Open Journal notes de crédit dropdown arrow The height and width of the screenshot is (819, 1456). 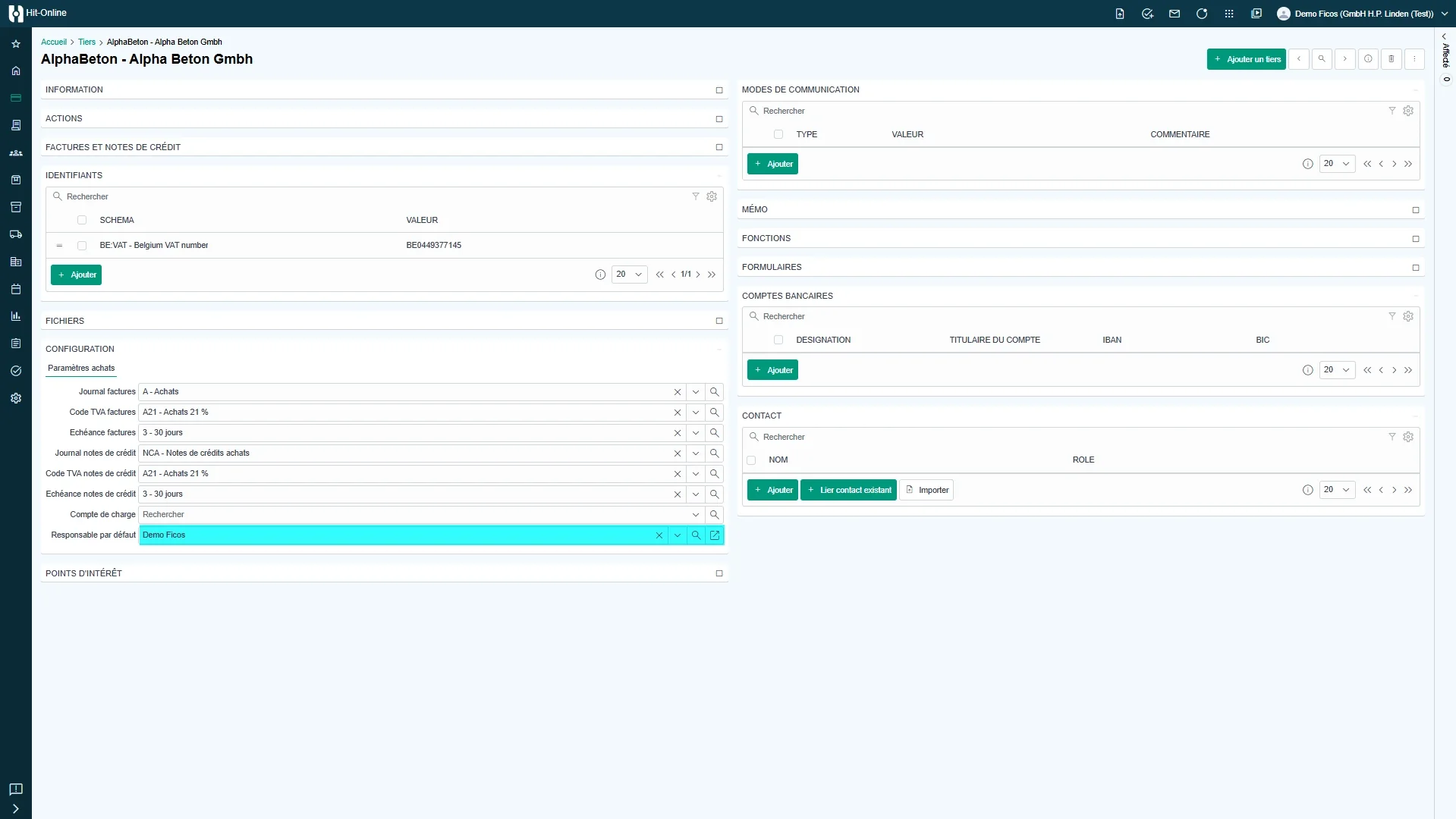coord(696,453)
